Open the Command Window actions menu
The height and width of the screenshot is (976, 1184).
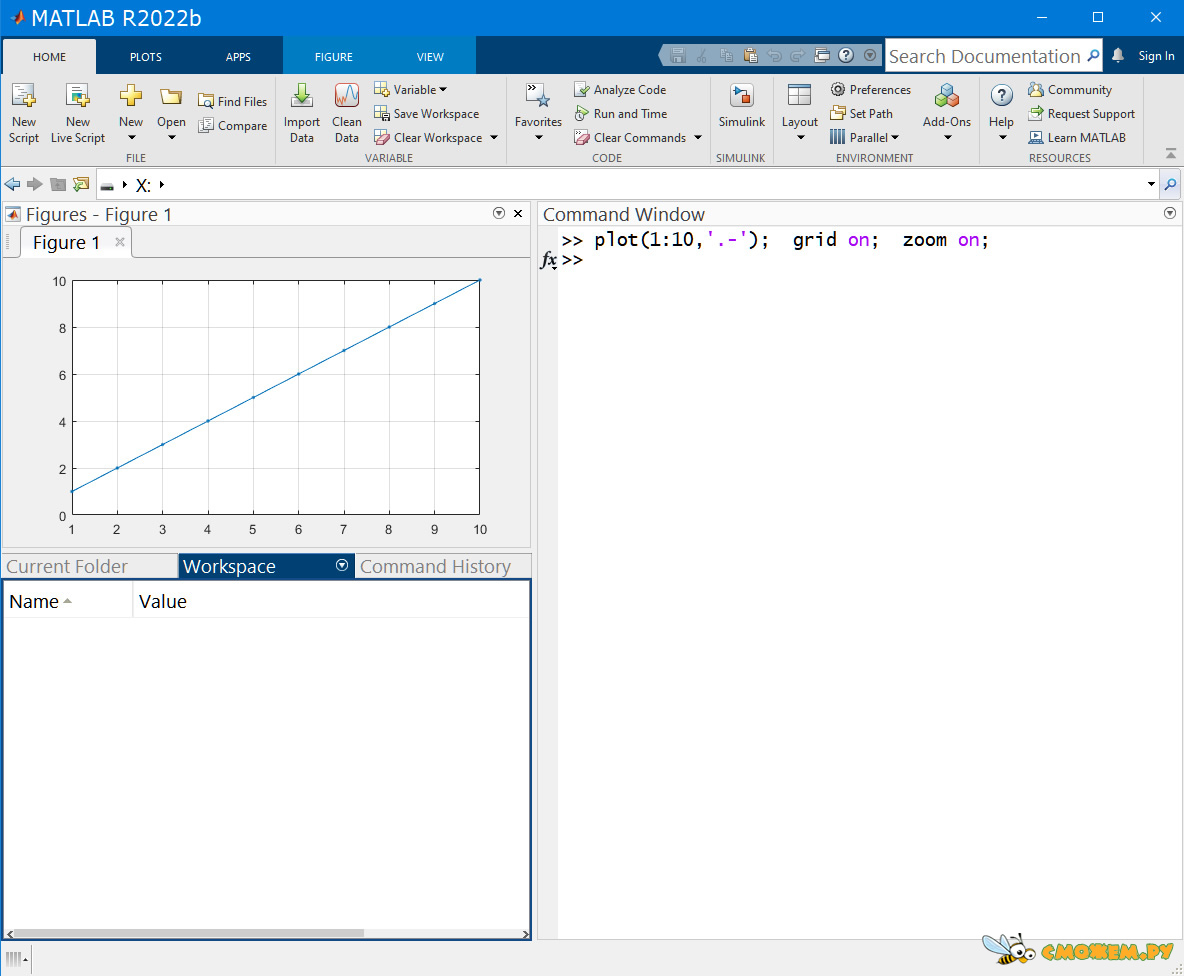tap(1170, 214)
